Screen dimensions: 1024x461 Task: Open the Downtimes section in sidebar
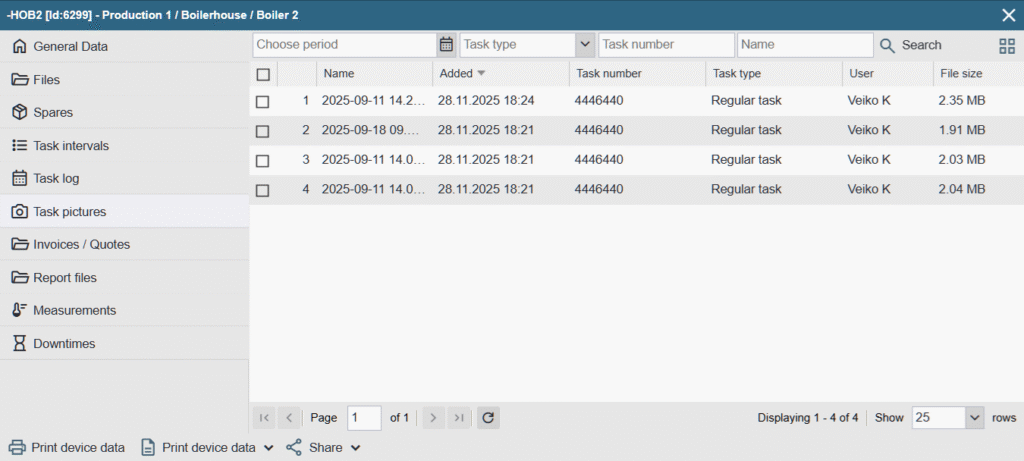point(64,343)
